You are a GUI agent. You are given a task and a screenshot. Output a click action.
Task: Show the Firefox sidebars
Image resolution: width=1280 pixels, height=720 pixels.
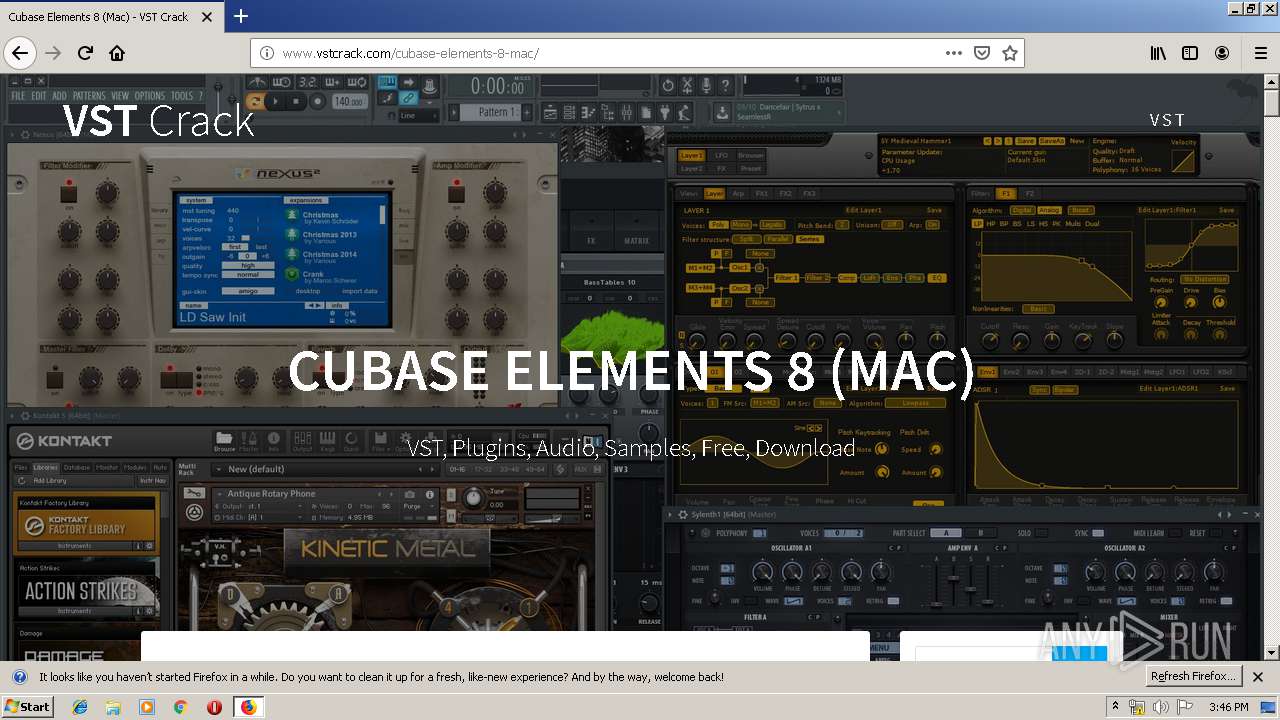tap(1190, 53)
